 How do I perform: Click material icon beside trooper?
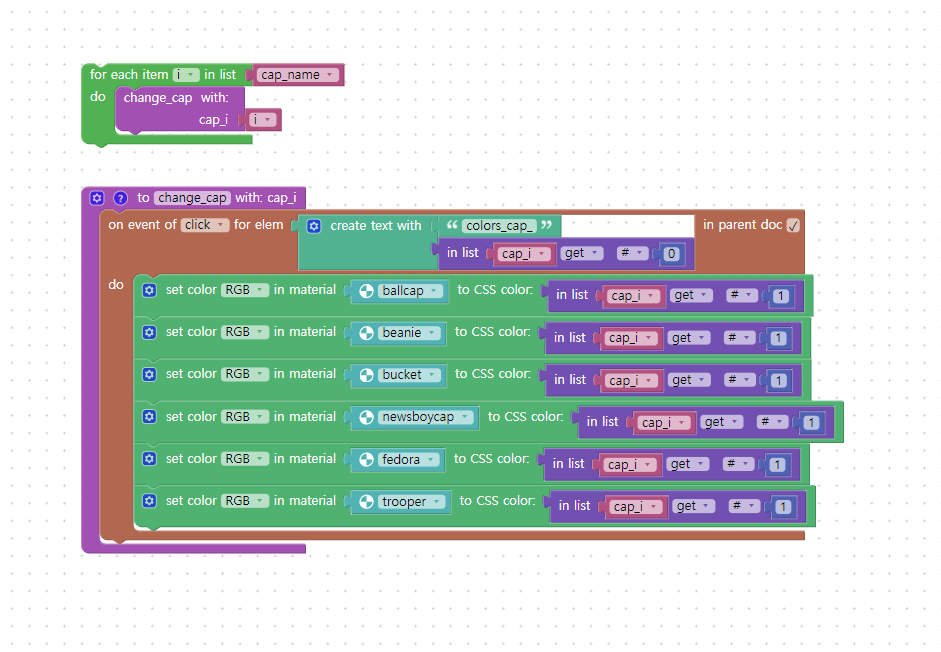(x=366, y=502)
